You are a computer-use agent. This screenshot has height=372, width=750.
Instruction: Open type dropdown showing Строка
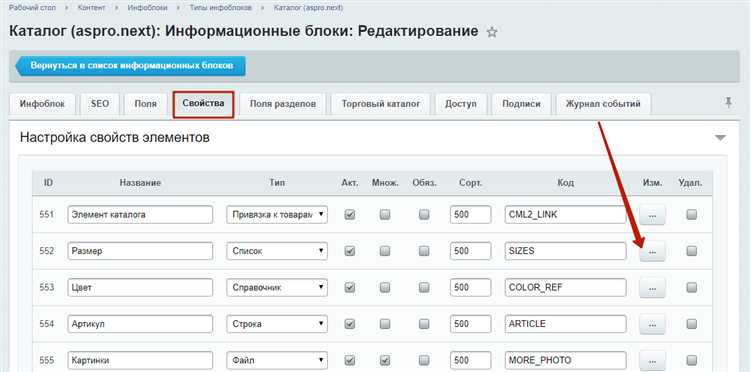click(x=277, y=324)
